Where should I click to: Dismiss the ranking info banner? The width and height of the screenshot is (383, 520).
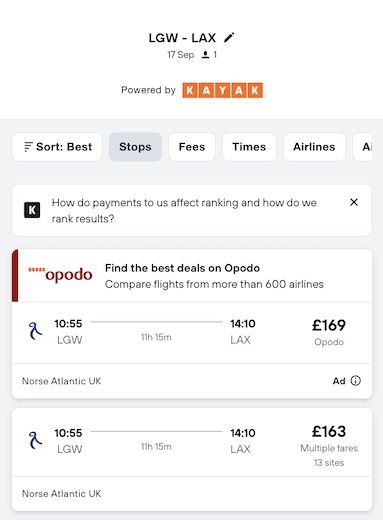tap(354, 202)
